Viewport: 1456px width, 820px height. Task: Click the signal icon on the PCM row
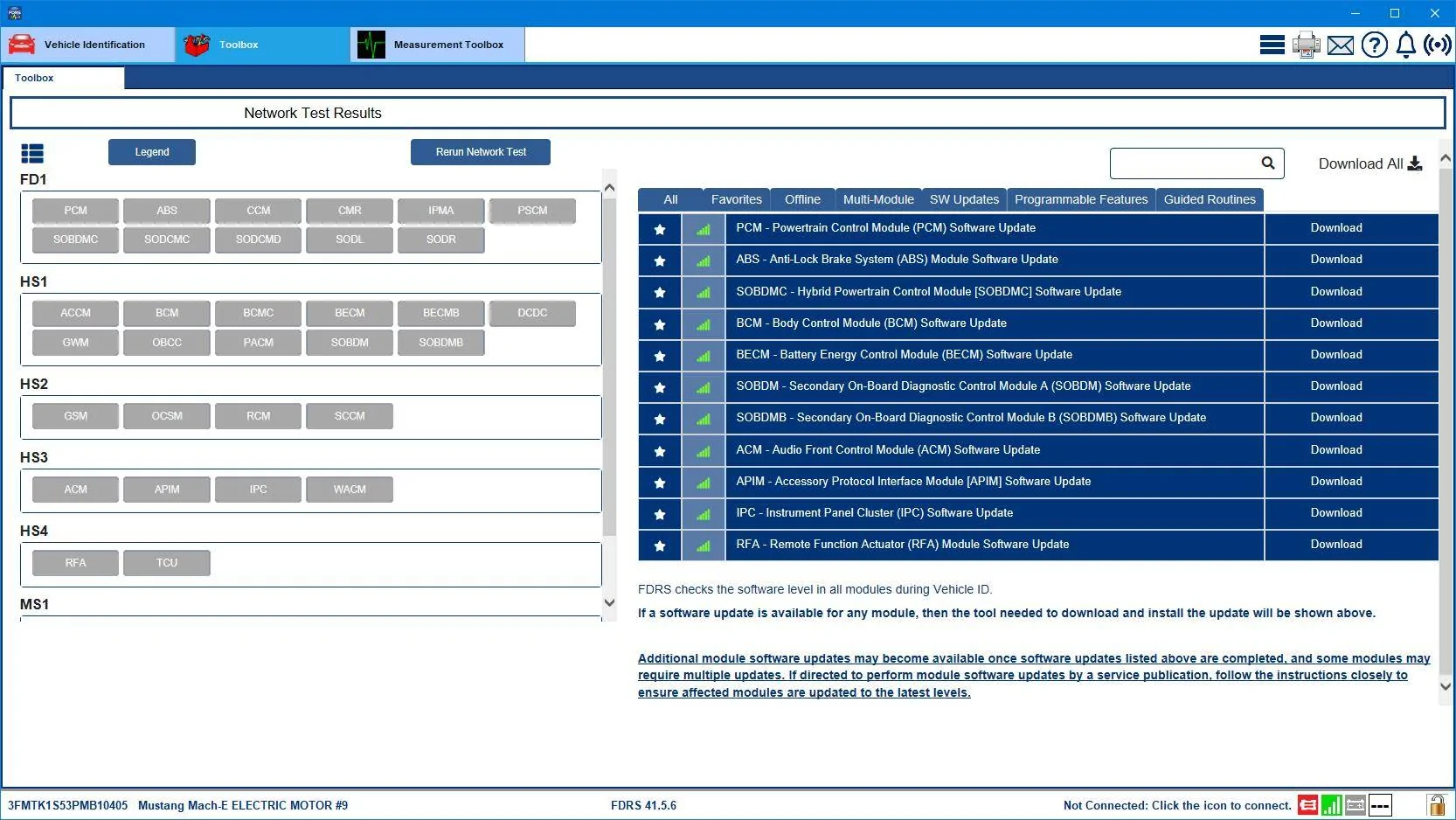tap(704, 229)
